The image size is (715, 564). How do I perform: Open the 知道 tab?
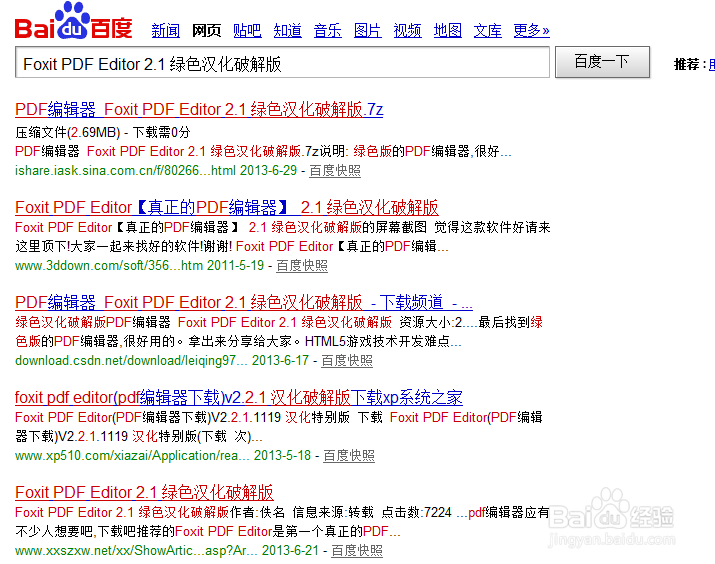(x=287, y=31)
